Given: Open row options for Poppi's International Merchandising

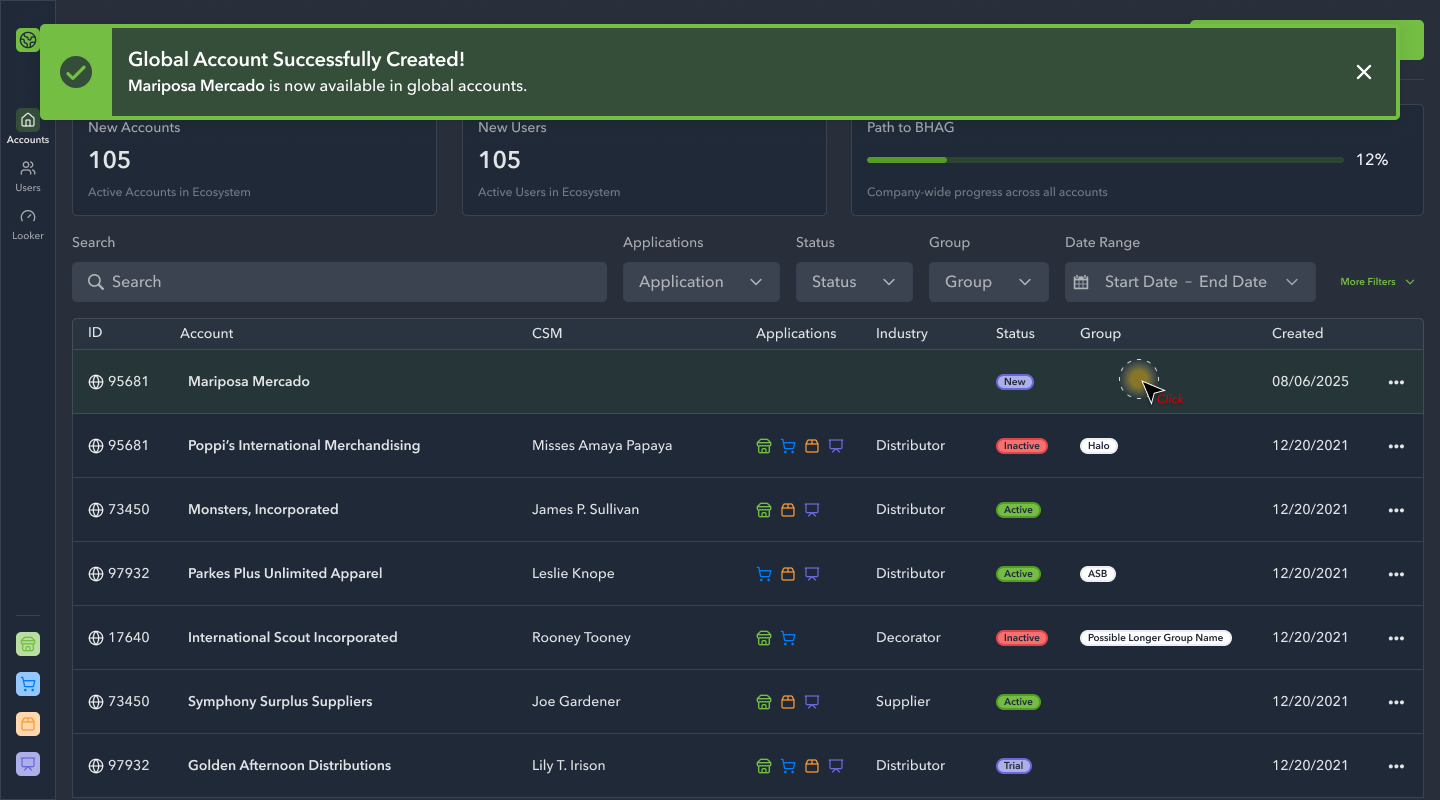Looking at the screenshot, I should click(1396, 446).
